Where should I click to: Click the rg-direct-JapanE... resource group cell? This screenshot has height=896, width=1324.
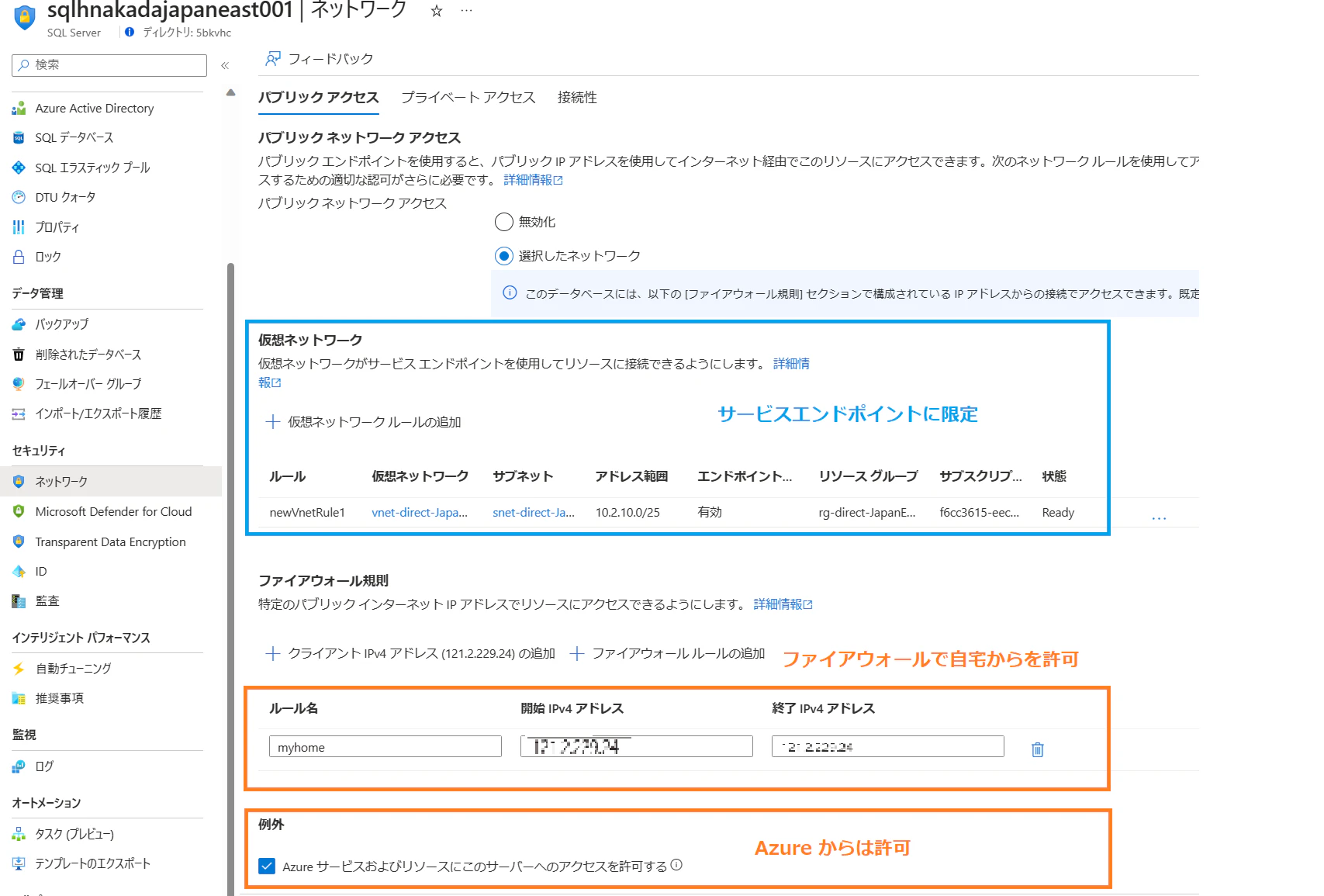point(867,513)
